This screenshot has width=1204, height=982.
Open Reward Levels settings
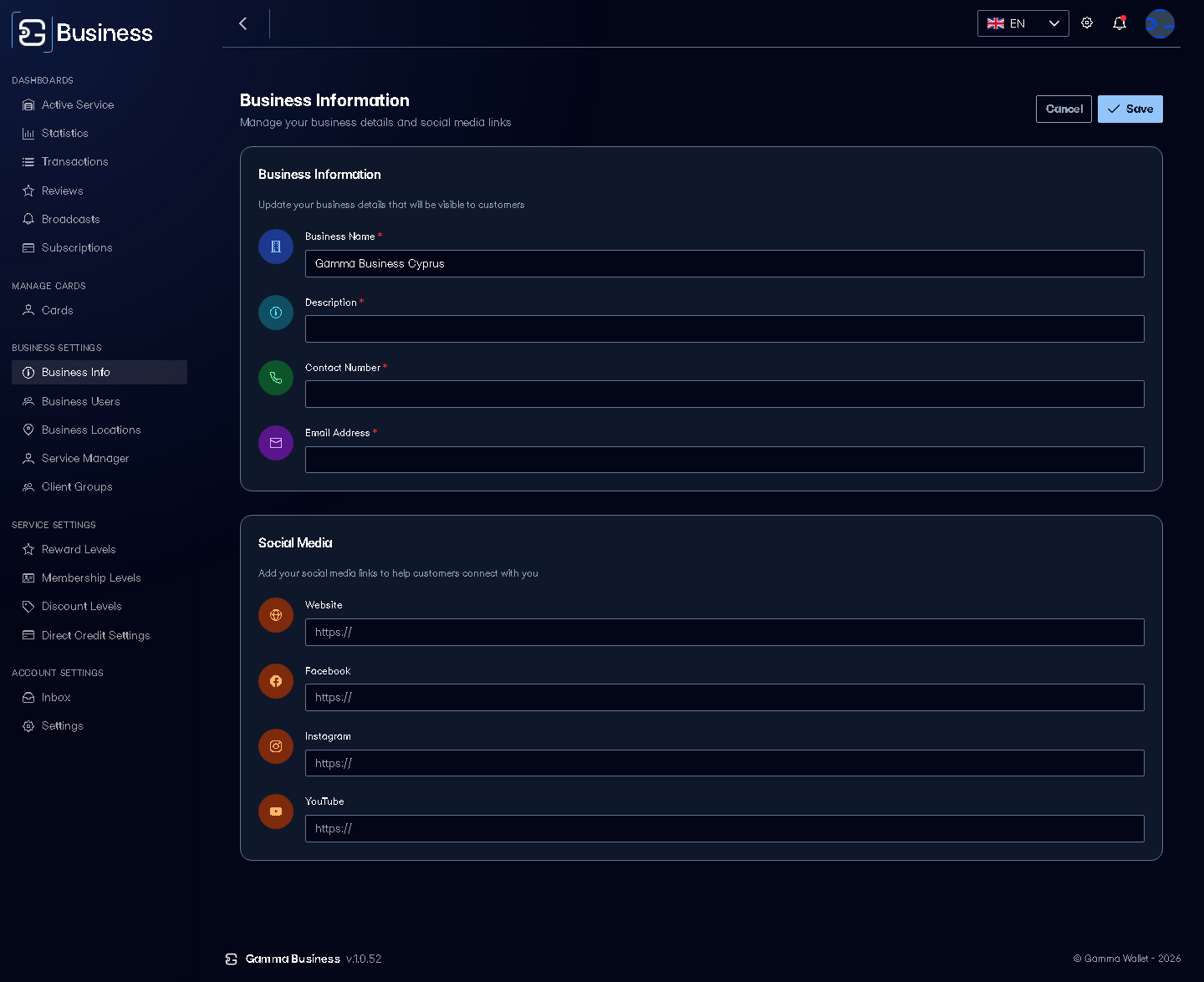point(99,549)
